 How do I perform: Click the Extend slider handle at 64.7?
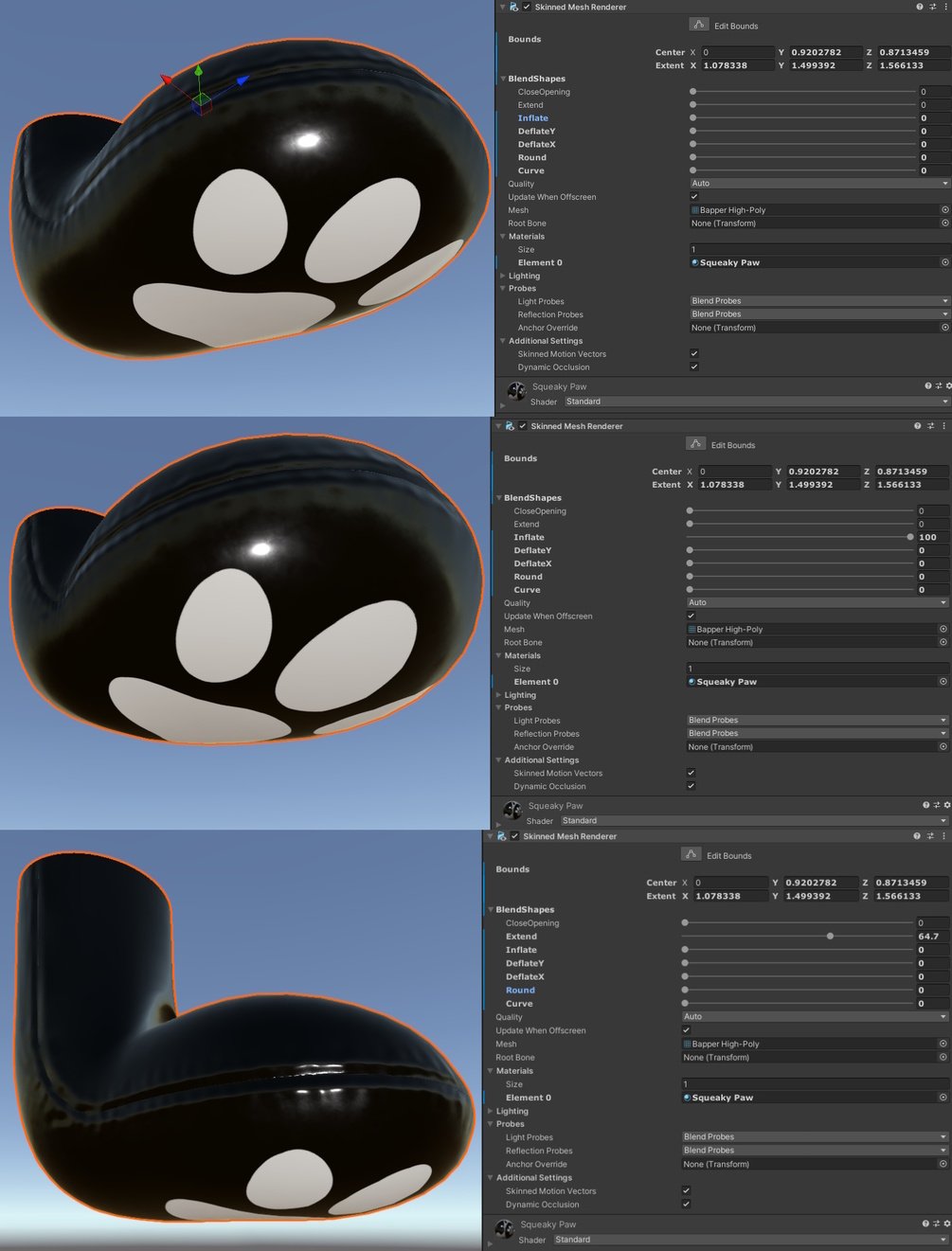[830, 937]
